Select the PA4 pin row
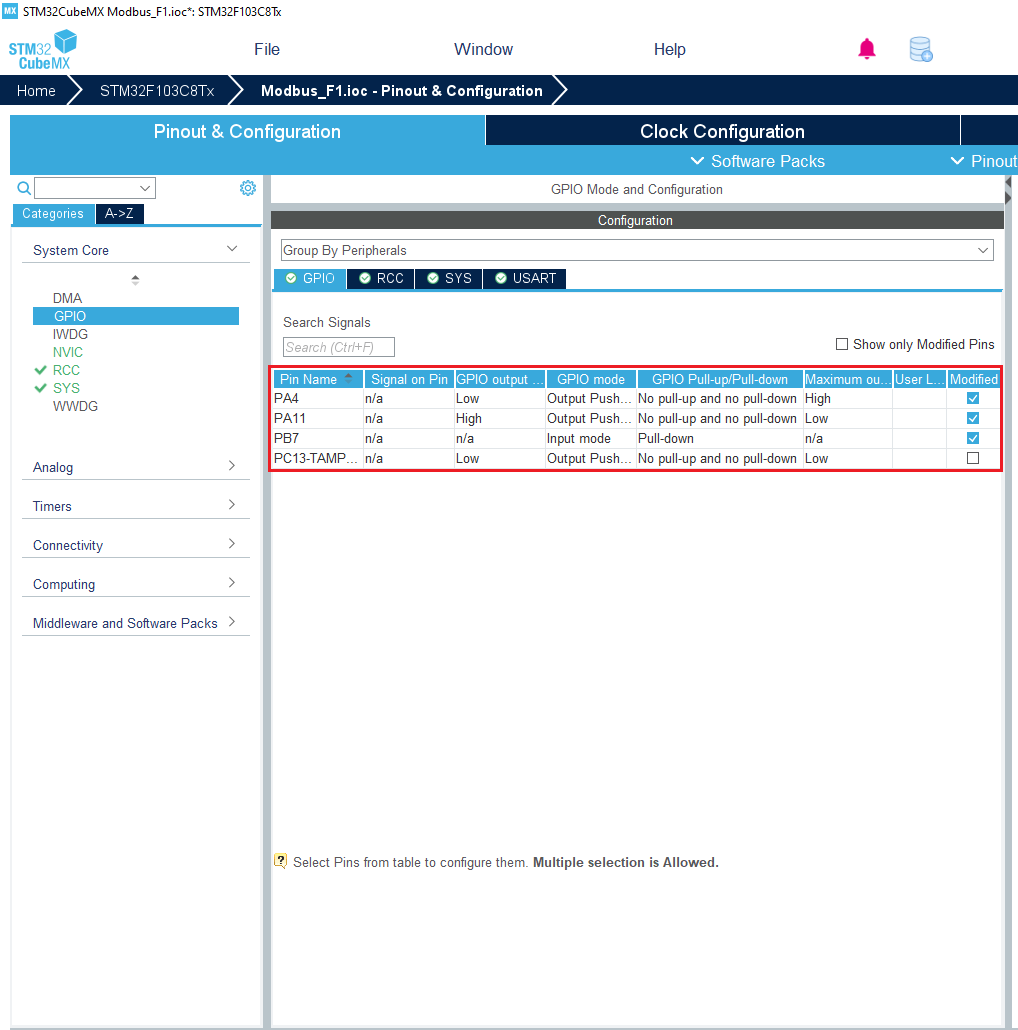1018x1030 pixels. click(636, 398)
